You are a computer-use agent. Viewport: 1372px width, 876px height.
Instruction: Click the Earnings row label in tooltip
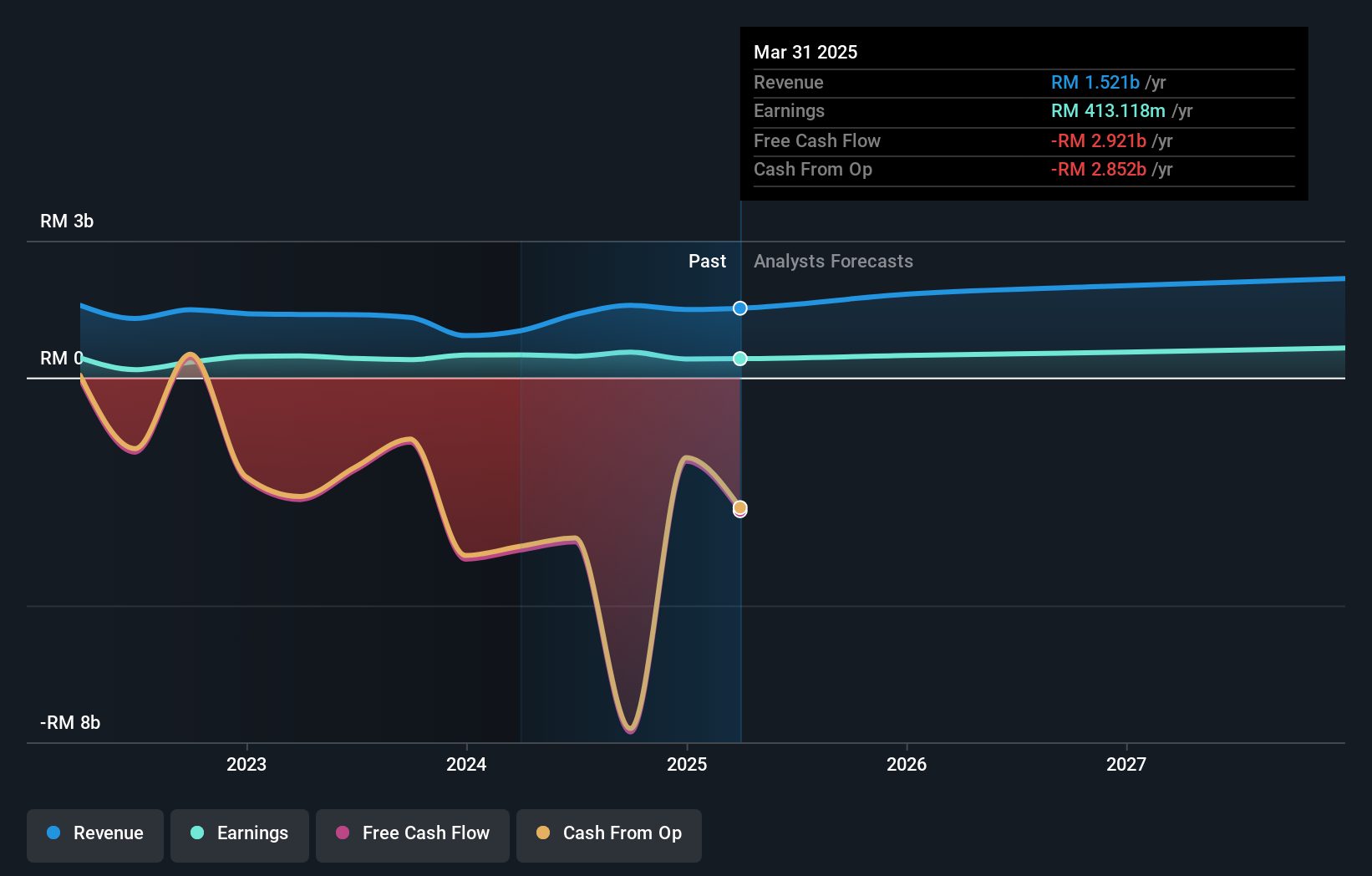tap(789, 111)
